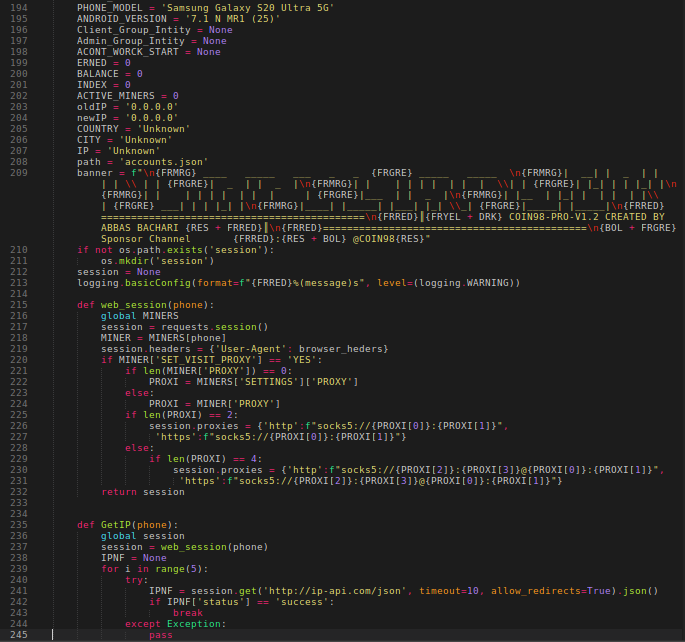Click 'len(PROXI) == 2' condition
Image resolution: width=685 pixels, height=642 pixels.
[188, 415]
